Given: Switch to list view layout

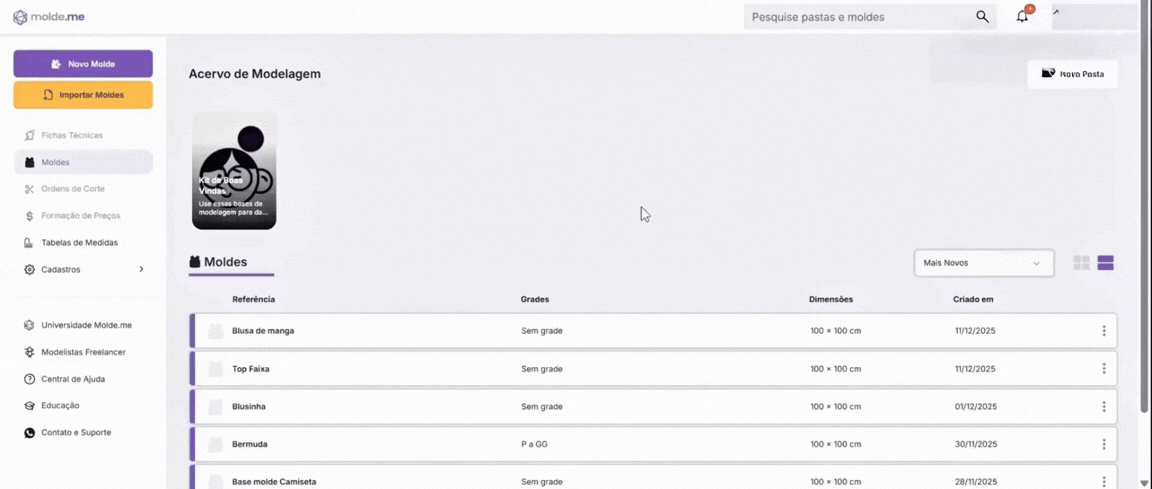Looking at the screenshot, I should [x=1105, y=263].
